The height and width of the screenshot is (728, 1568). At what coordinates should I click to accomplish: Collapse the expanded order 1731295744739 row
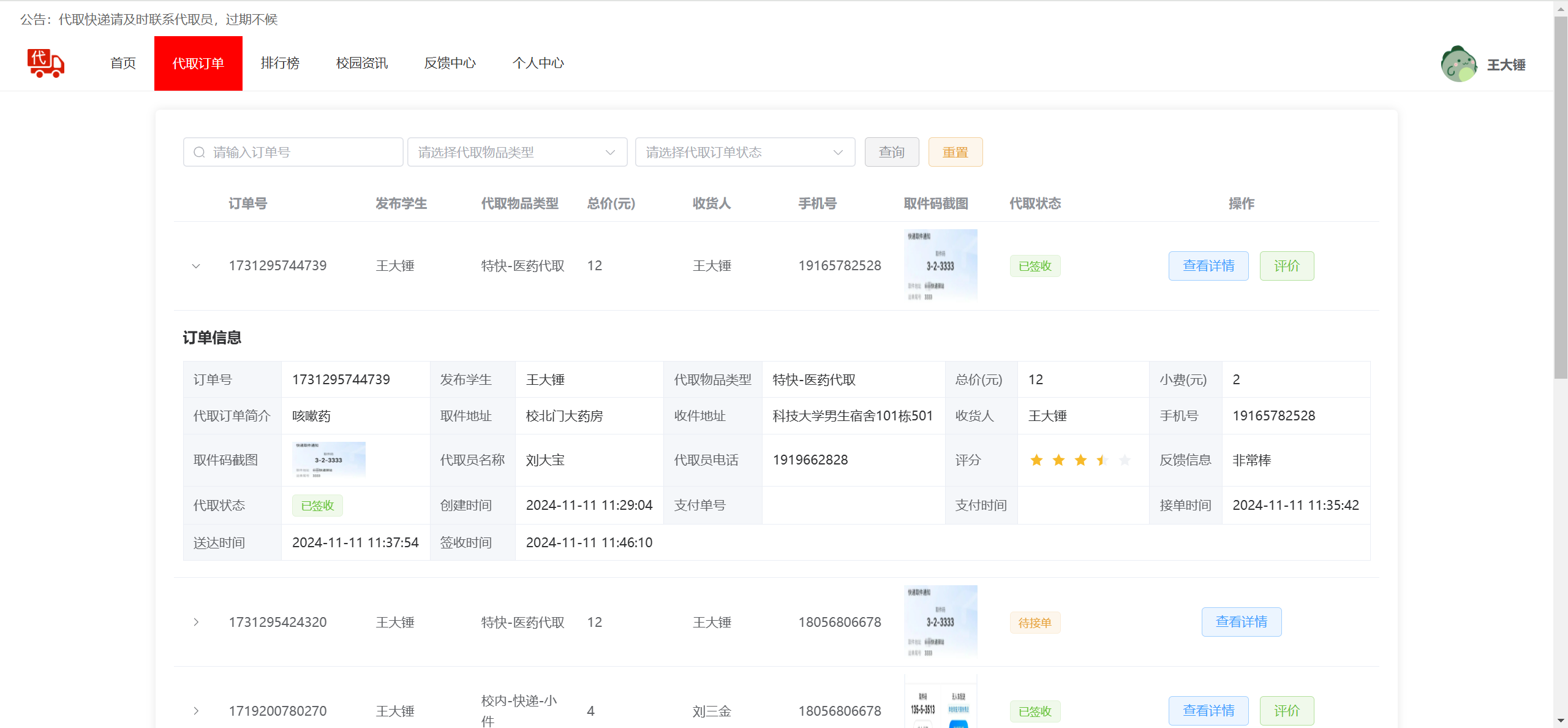[x=196, y=266]
